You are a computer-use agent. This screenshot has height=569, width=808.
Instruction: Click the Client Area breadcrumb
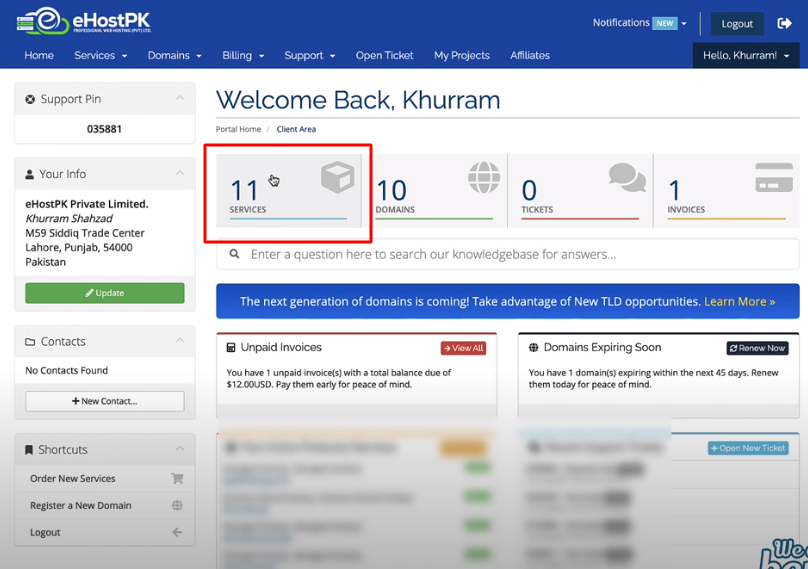[296, 129]
